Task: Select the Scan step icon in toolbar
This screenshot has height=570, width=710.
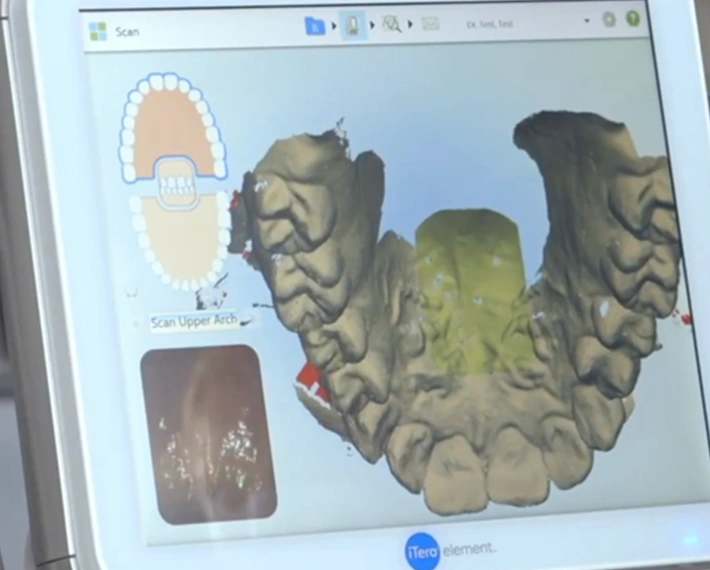Action: pos(353,25)
